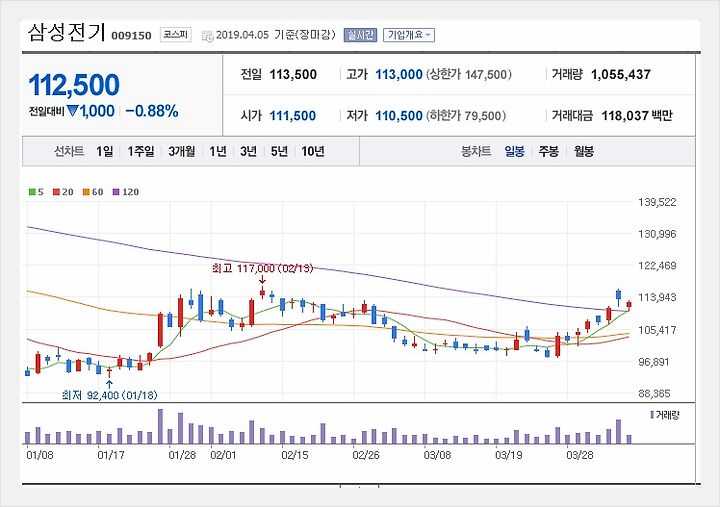Image resolution: width=720 pixels, height=507 pixels.
Task: Select the 3개월 line chart tab
Action: [x=182, y=151]
